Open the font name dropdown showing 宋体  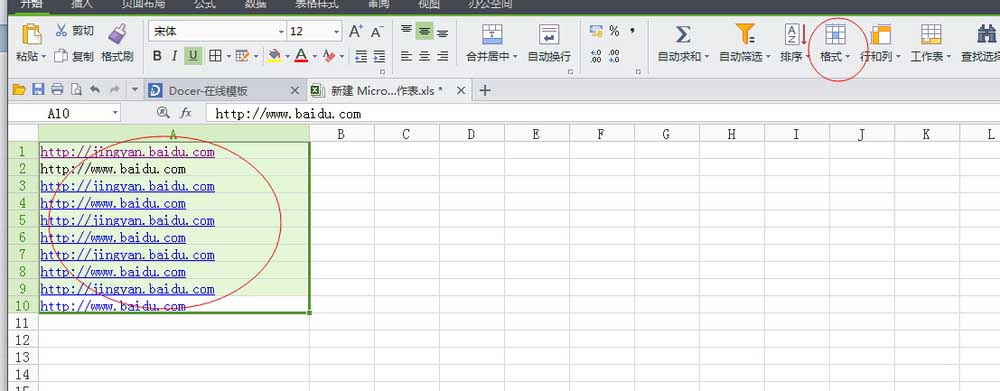pyautogui.click(x=217, y=31)
